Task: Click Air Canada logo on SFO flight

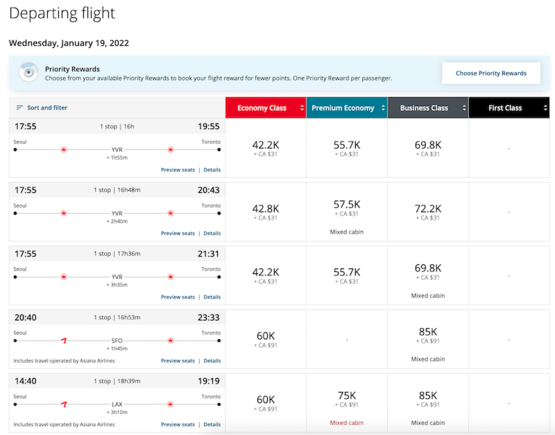Action: point(170,340)
